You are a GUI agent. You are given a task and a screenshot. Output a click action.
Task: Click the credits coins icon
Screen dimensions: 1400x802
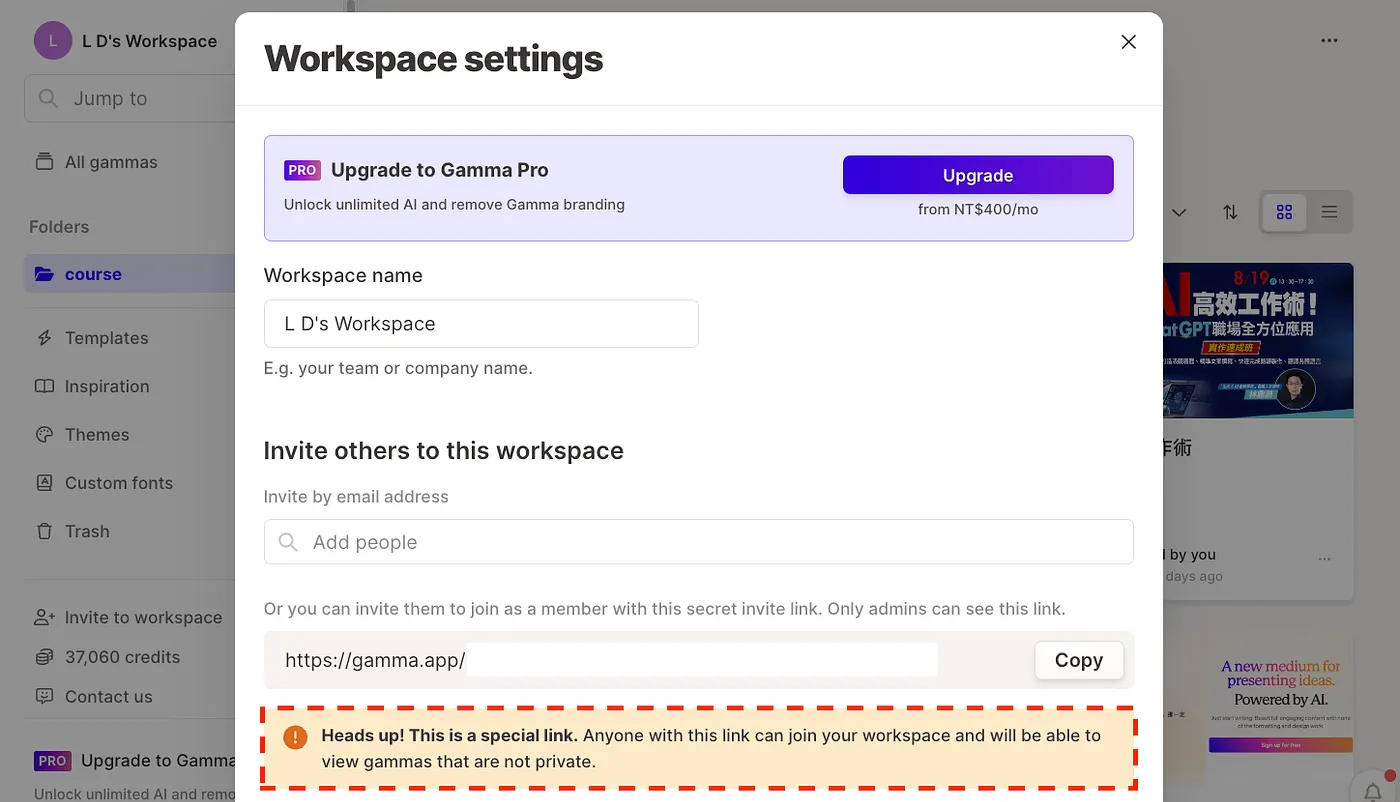44,657
